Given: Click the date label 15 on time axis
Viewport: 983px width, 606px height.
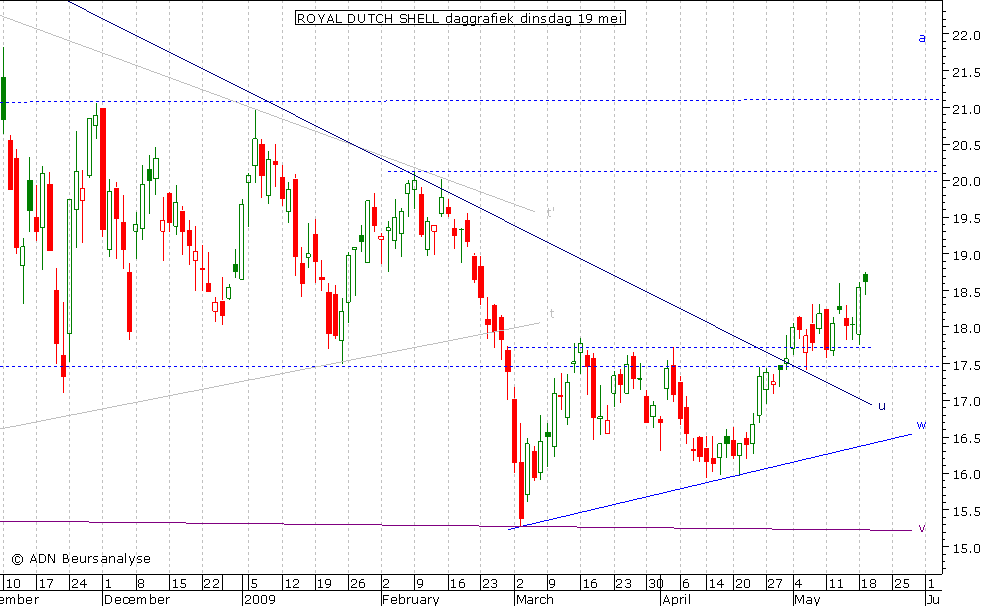Looking at the screenshot, I should click(179, 583).
